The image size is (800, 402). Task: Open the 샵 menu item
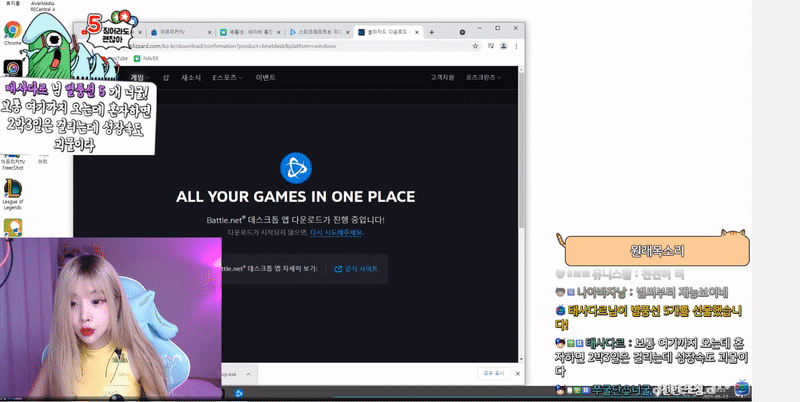pos(166,78)
